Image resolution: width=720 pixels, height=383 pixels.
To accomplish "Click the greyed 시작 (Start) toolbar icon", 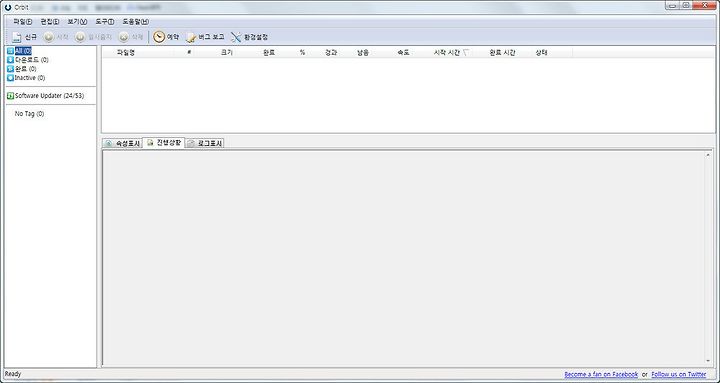I will tap(49, 37).
